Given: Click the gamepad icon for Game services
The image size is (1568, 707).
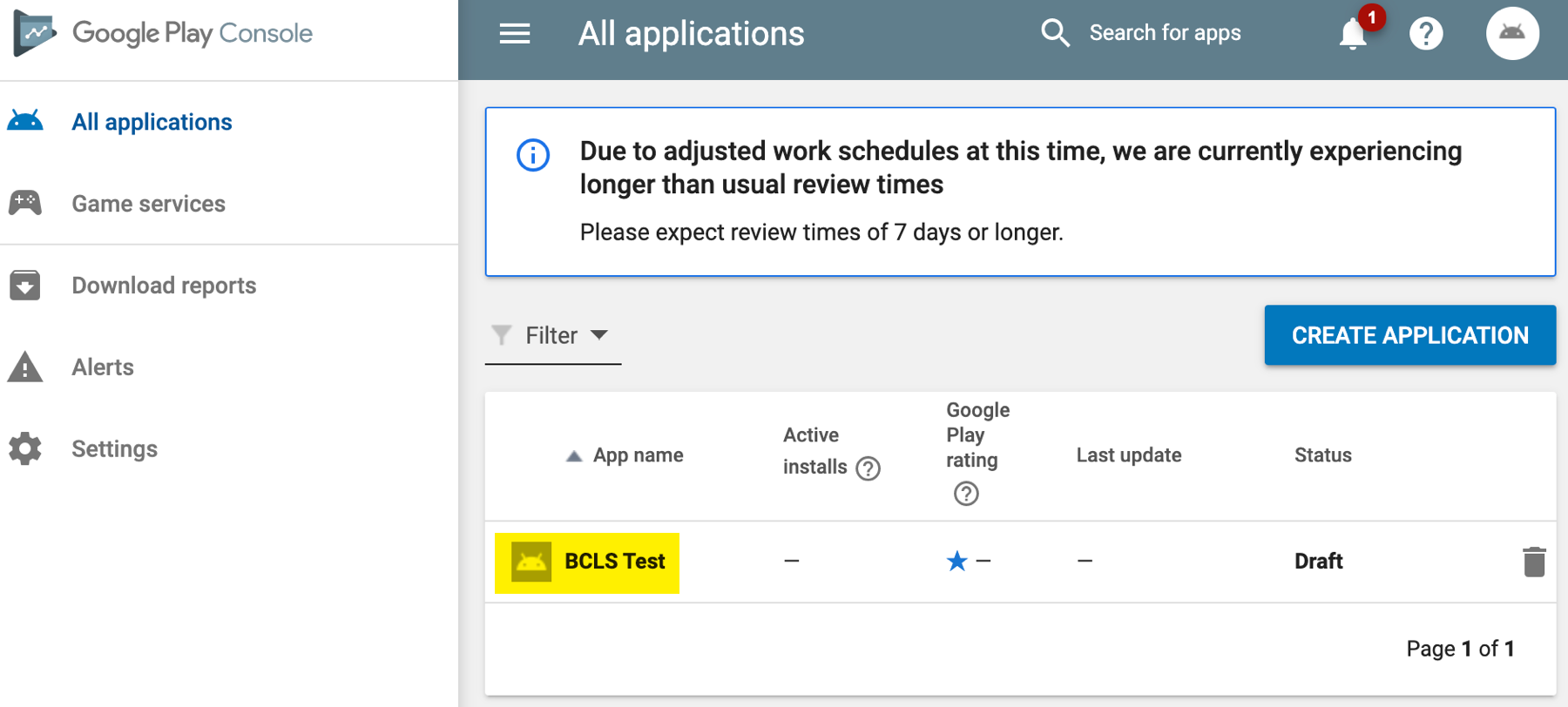Looking at the screenshot, I should pos(25,203).
